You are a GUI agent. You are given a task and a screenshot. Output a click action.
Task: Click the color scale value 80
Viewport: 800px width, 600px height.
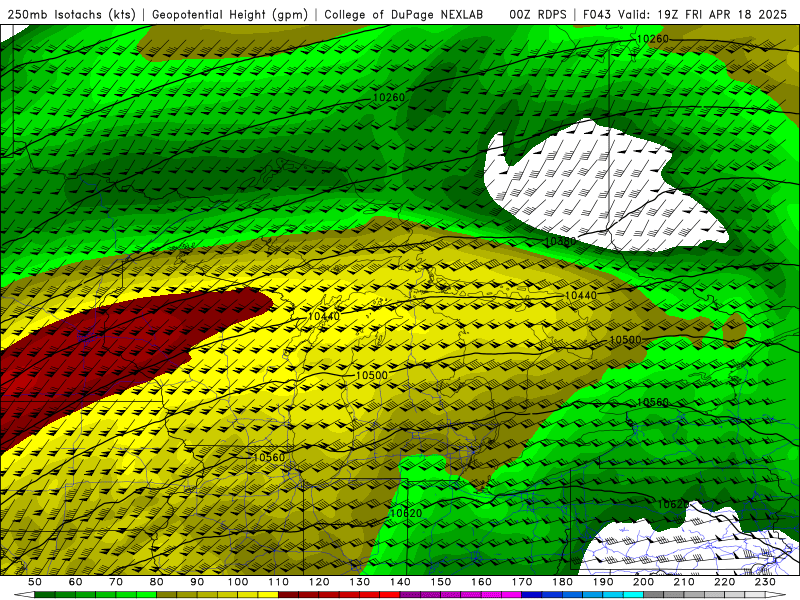click(x=157, y=582)
